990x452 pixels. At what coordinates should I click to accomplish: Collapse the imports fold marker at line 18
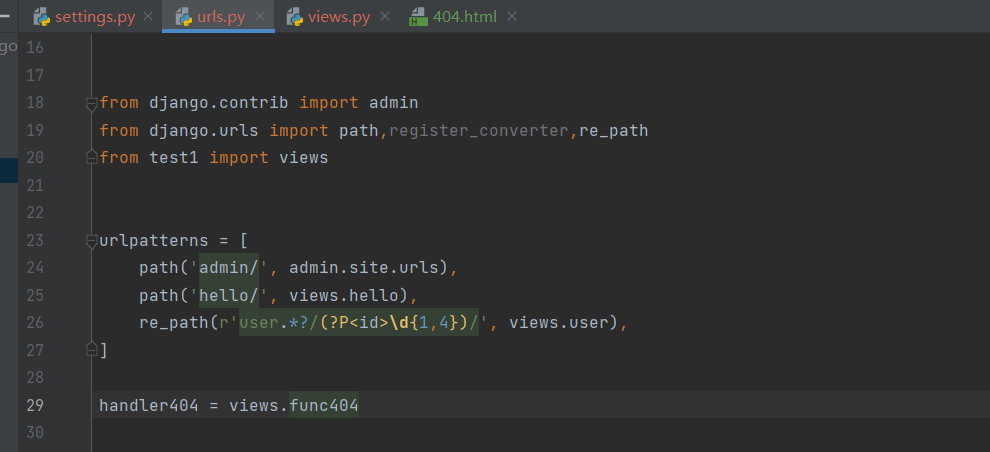(x=92, y=104)
